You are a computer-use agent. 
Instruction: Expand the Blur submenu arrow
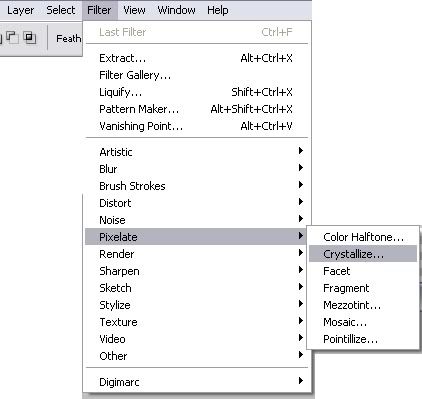click(x=300, y=168)
